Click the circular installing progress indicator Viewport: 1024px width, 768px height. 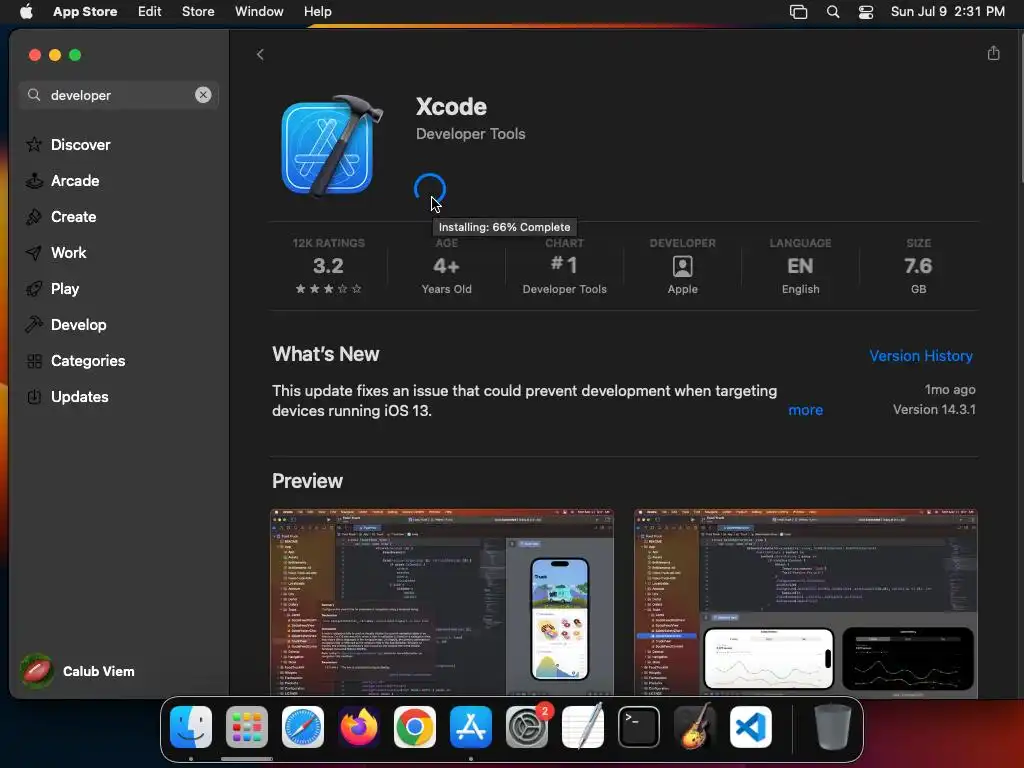(430, 189)
